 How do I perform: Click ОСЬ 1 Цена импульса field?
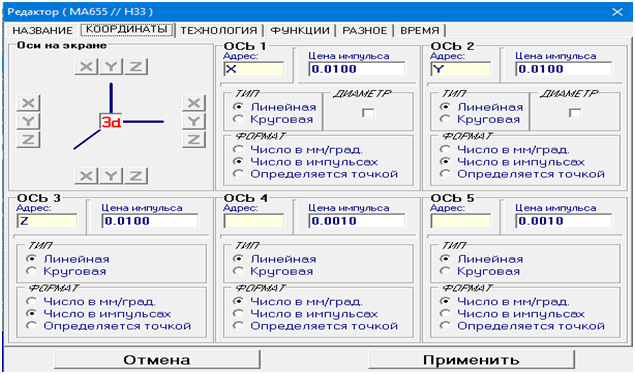pos(357,69)
